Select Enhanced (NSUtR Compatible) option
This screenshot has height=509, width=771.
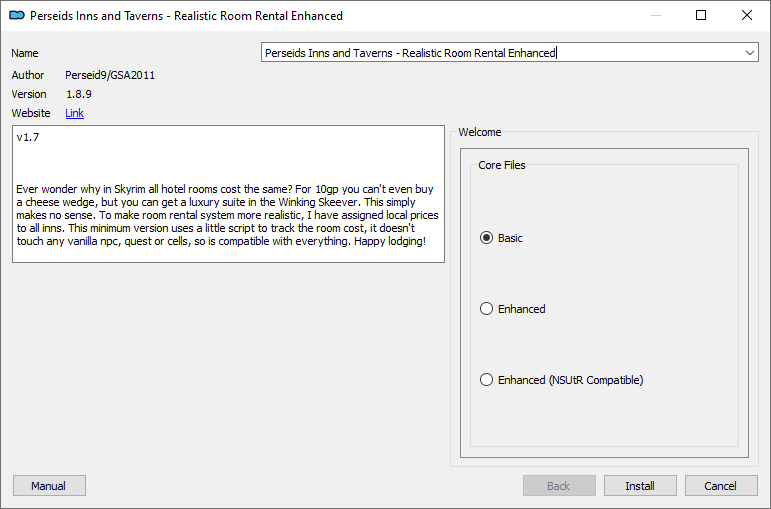562,380
